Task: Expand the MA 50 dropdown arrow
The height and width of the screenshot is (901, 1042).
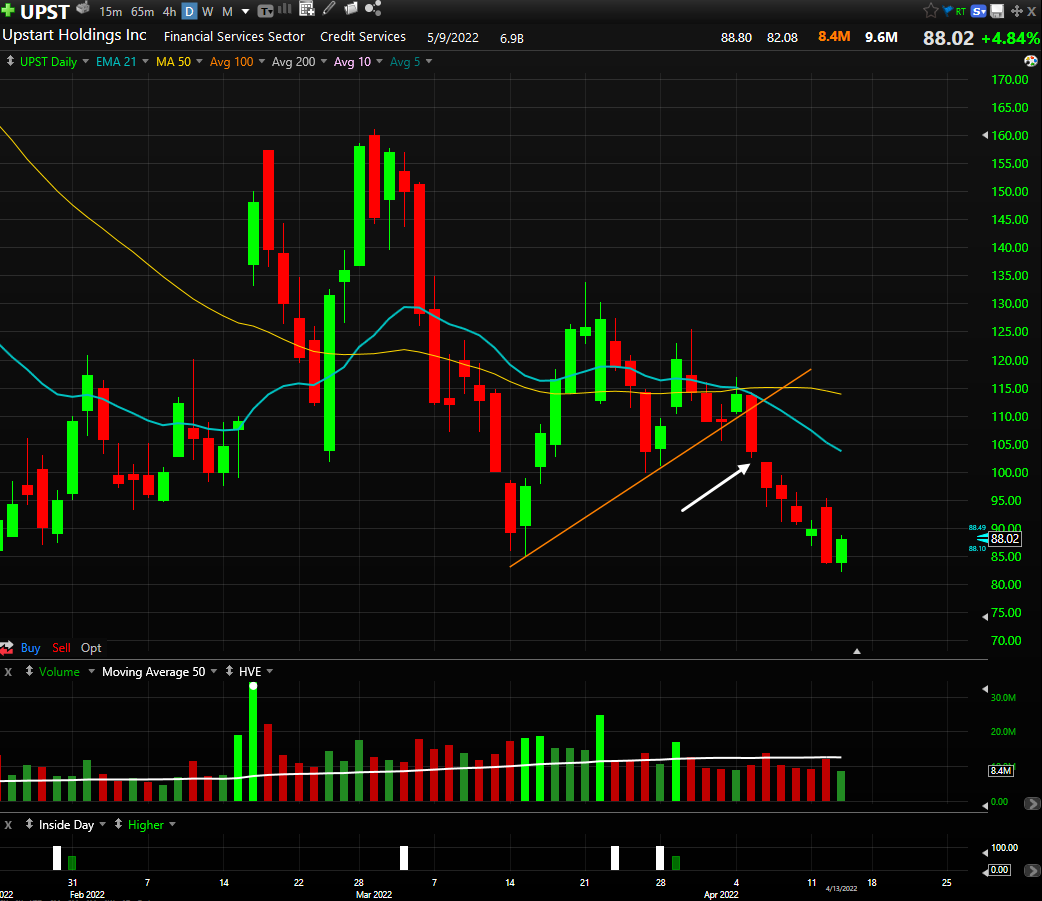Action: point(199,62)
